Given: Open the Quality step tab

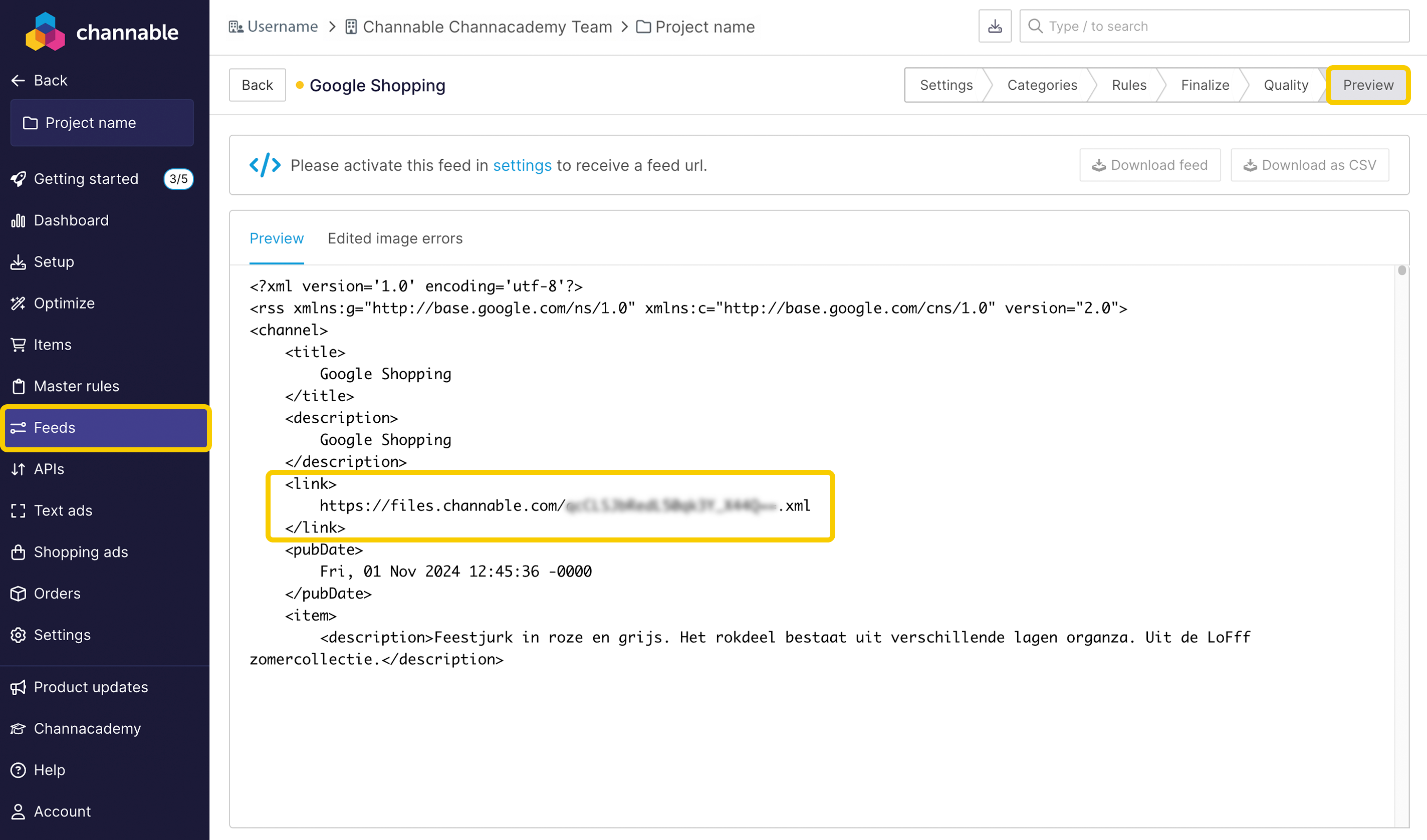Looking at the screenshot, I should pyautogui.click(x=1286, y=85).
